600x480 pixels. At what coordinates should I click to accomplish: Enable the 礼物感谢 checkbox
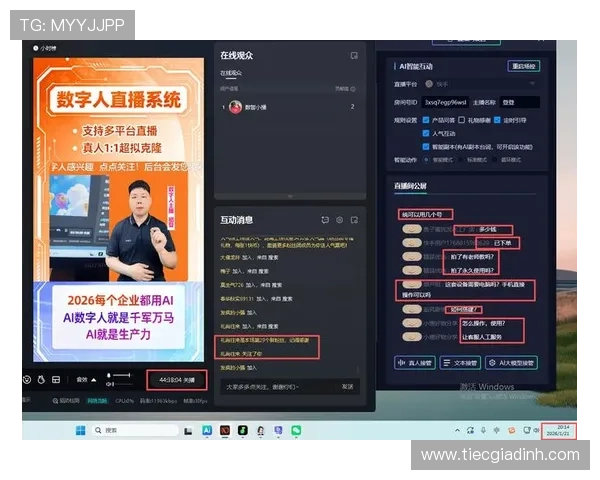tap(461, 120)
